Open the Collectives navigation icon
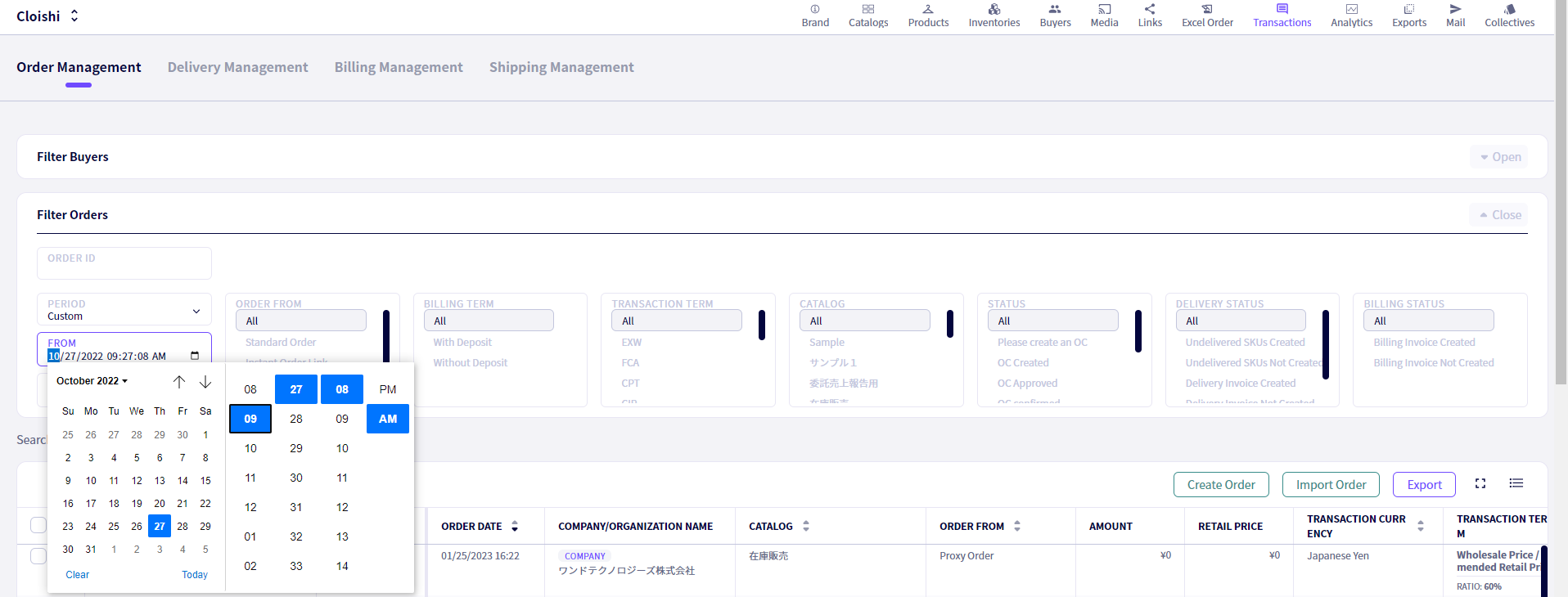Screen dimensions: 1568x597 [1510, 10]
